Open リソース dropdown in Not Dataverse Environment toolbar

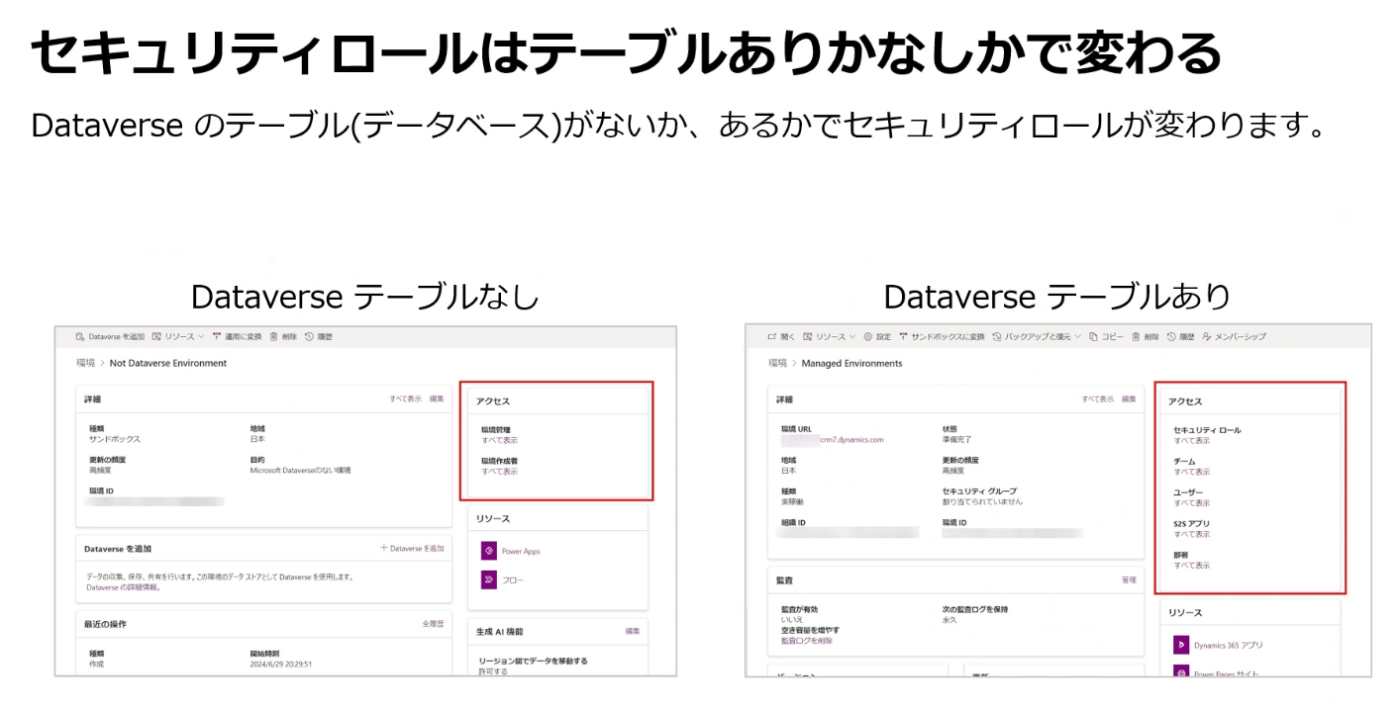click(x=178, y=337)
